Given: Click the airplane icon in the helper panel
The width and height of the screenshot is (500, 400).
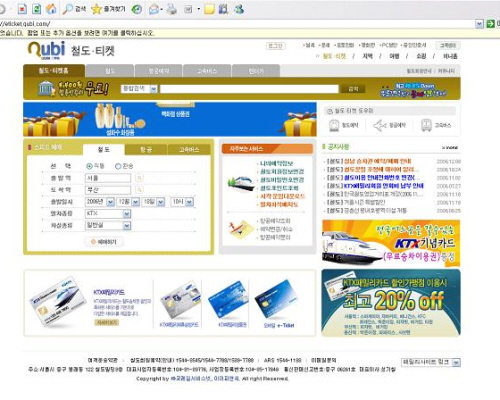Looking at the screenshot, I should point(380,126).
